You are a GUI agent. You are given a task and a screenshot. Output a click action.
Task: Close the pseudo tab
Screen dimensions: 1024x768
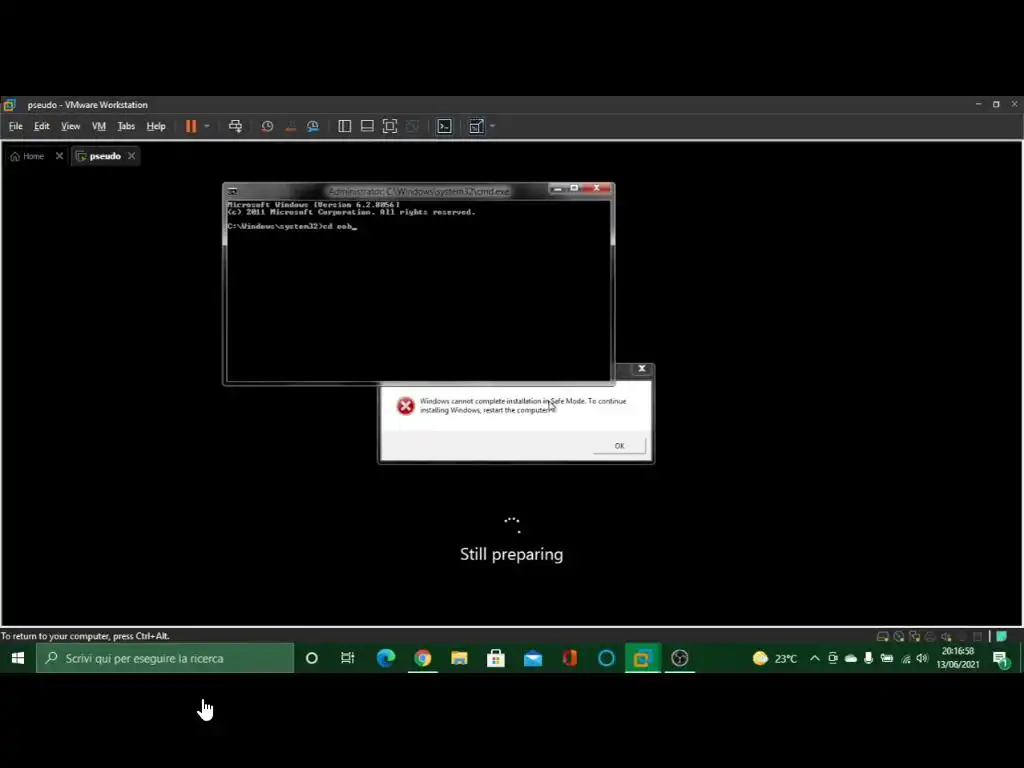pos(132,156)
